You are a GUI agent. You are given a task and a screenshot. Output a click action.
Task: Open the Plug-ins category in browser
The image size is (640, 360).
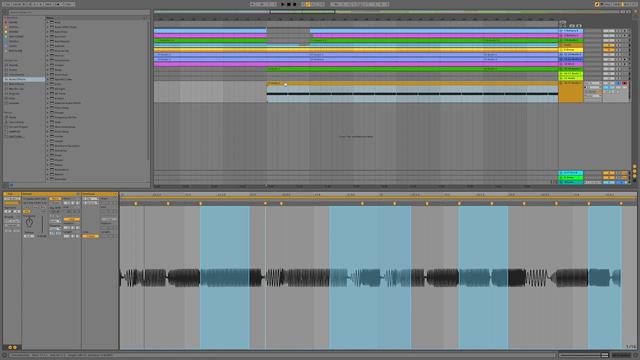click(x=14, y=93)
